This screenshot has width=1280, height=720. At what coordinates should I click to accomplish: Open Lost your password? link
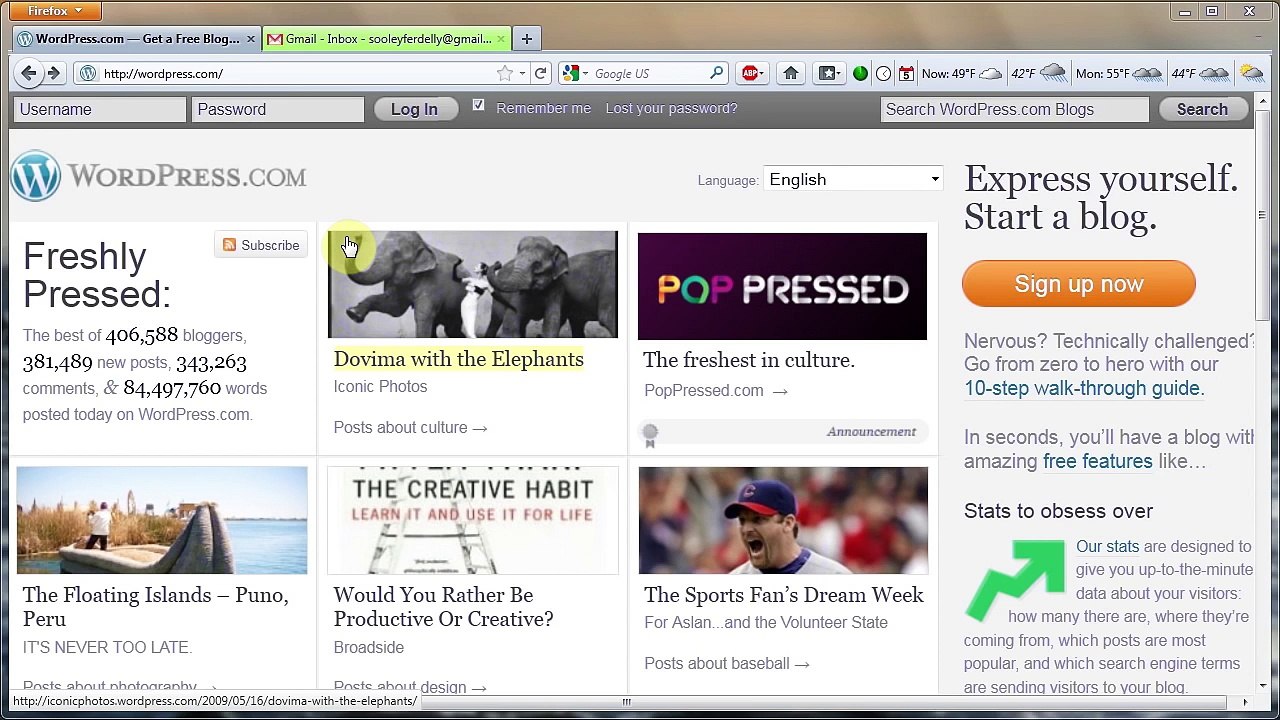pyautogui.click(x=671, y=108)
